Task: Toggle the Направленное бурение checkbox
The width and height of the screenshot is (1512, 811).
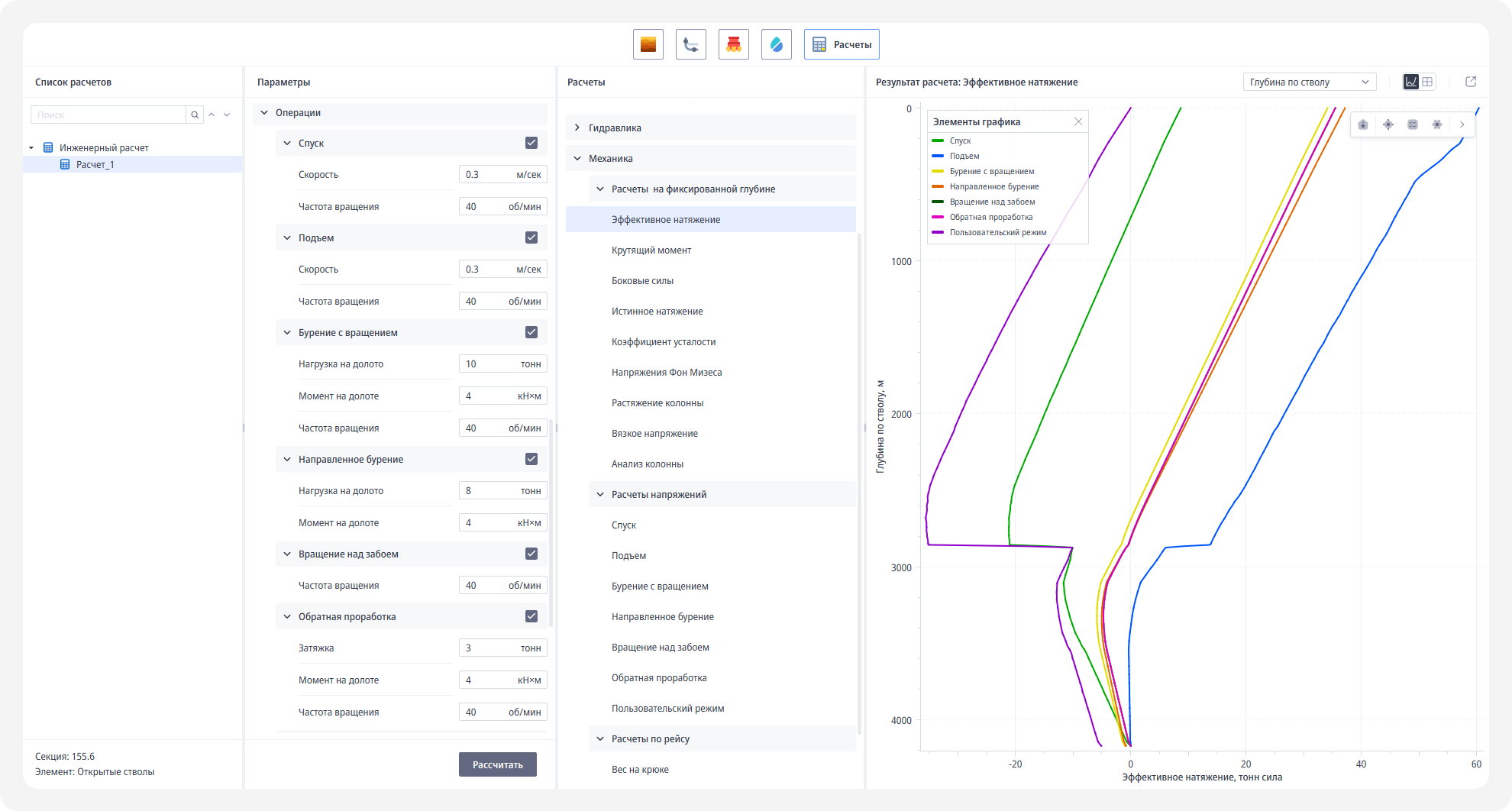Action: click(531, 459)
